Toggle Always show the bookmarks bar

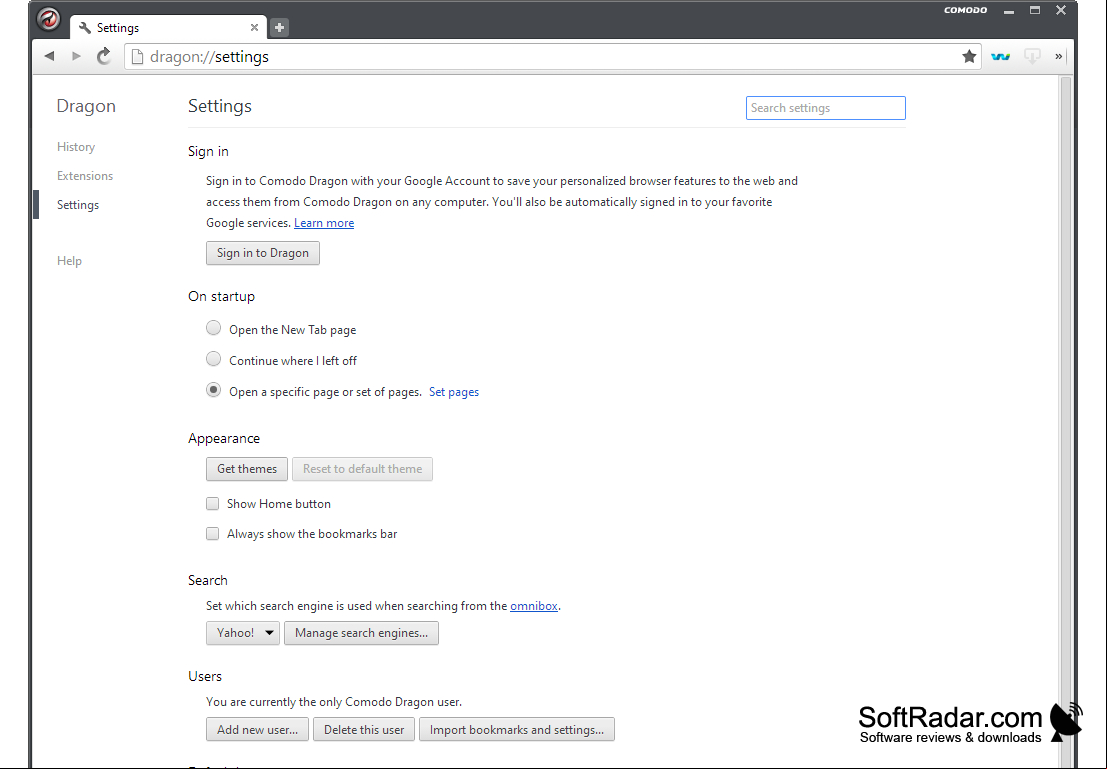(x=213, y=534)
